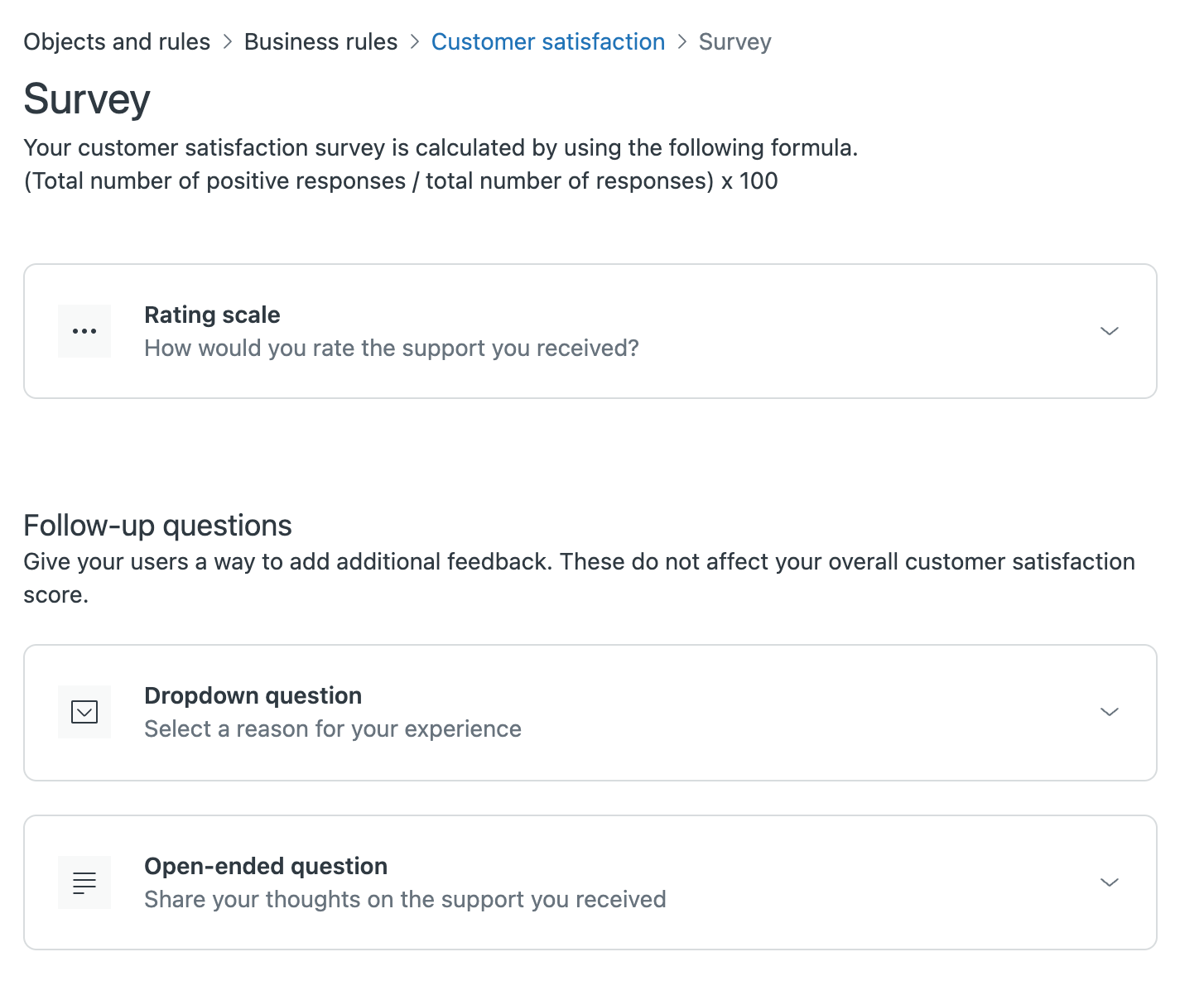
Task: Navigate to Business rules via breadcrumb
Action: (321, 41)
